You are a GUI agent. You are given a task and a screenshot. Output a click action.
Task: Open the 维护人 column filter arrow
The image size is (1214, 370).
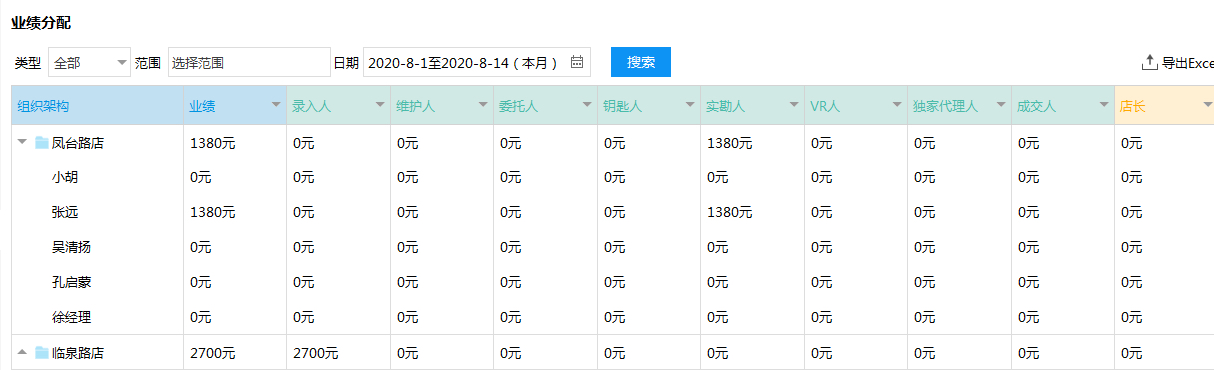[x=483, y=105]
